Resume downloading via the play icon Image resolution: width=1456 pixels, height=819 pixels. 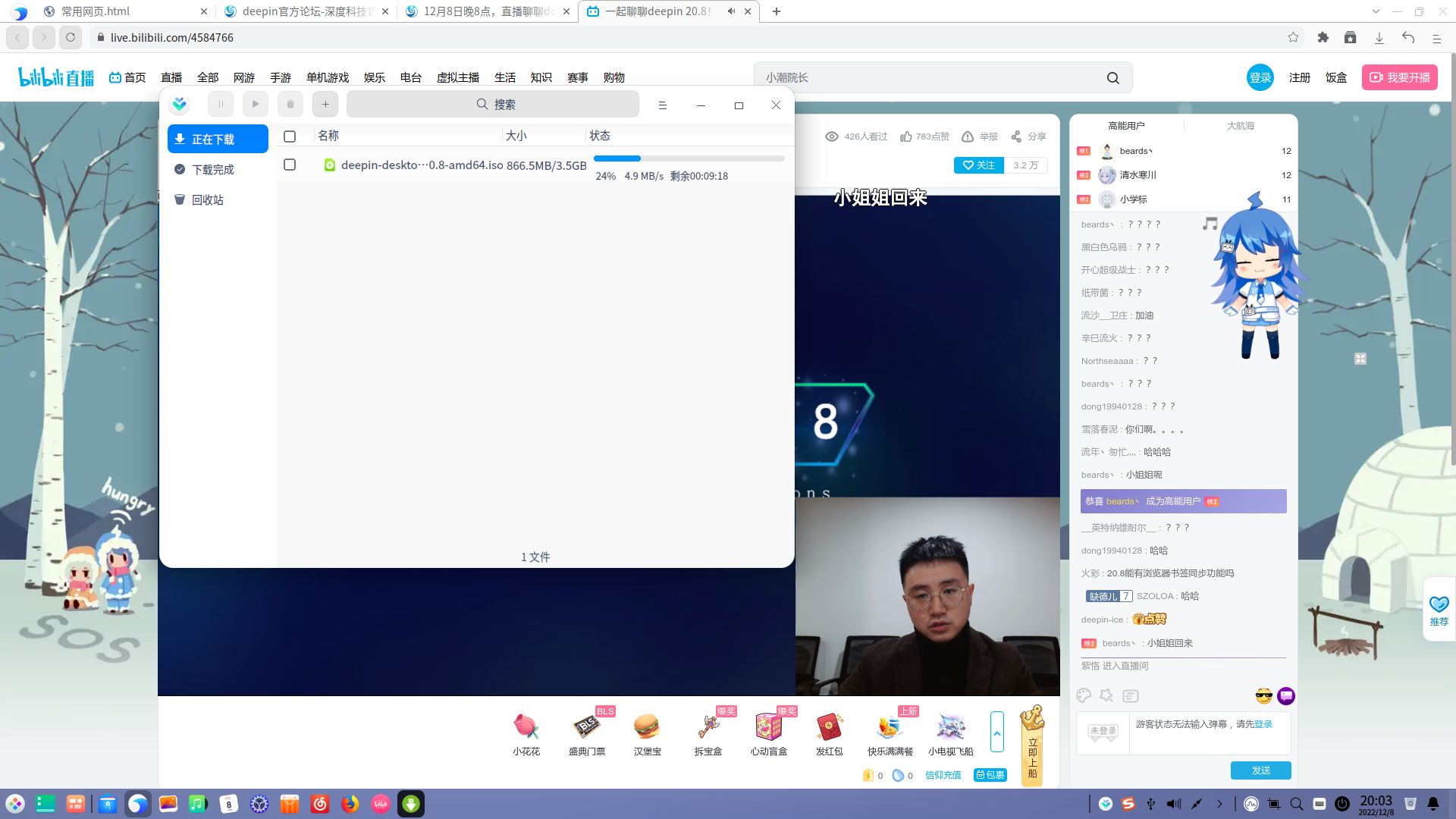coord(255,104)
